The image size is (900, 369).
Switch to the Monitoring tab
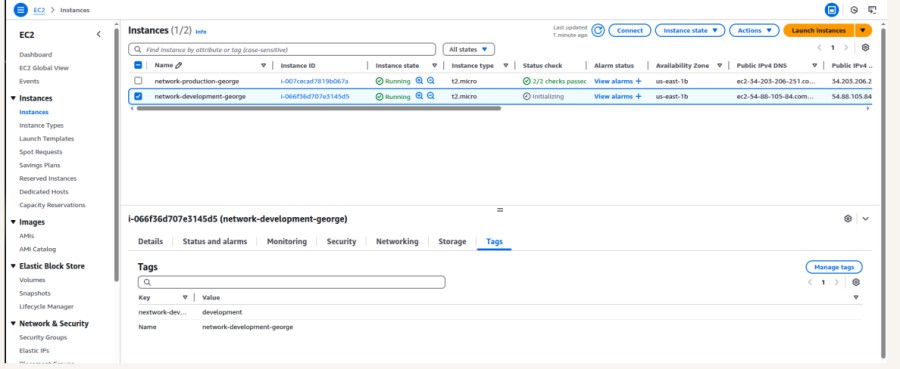click(287, 242)
